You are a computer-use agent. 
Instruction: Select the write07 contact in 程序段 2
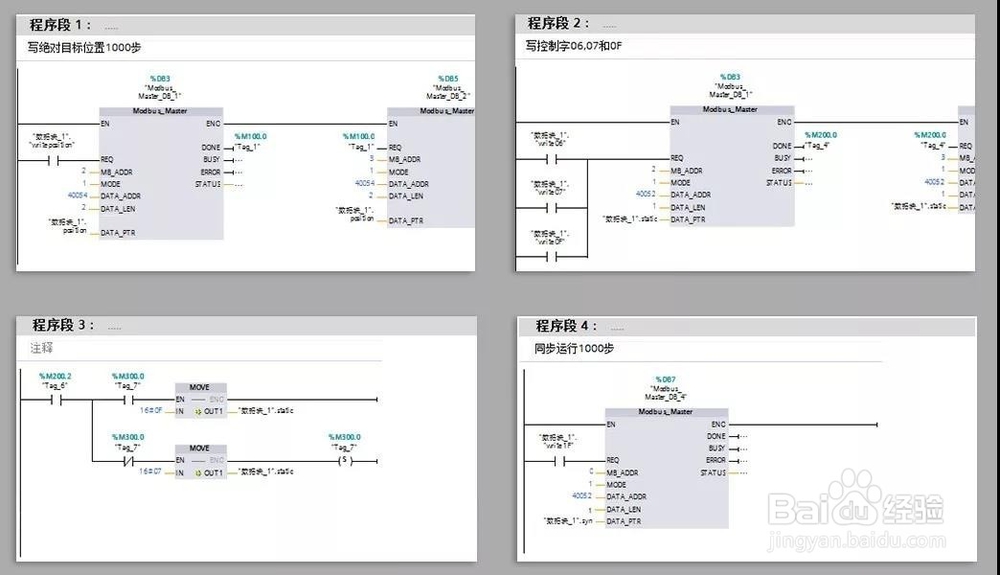[x=552, y=208]
